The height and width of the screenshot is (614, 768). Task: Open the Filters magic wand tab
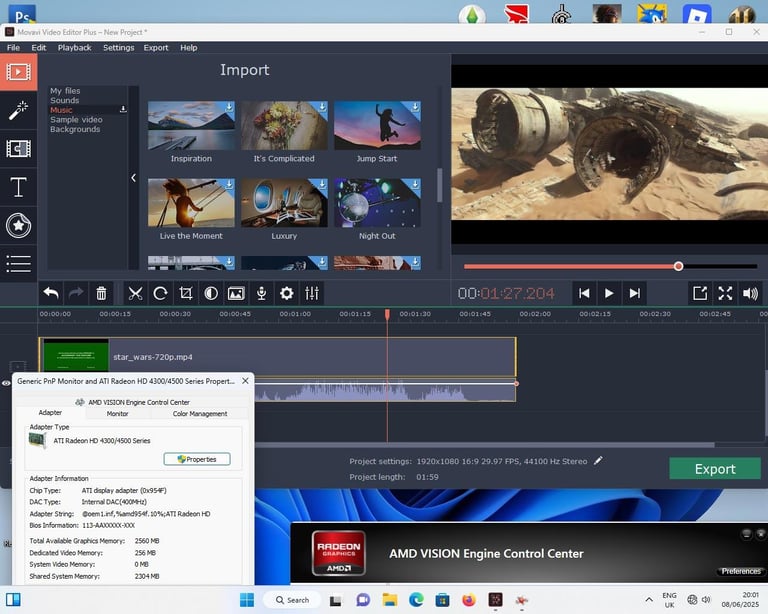point(19,110)
